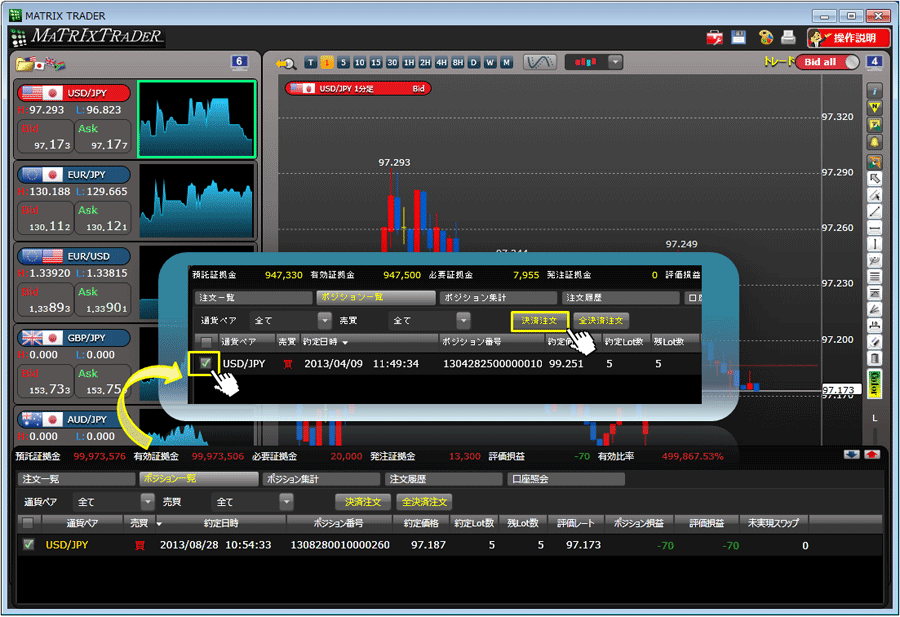Click the USD/JPY Bid 97.173 rate button

click(x=45, y=137)
